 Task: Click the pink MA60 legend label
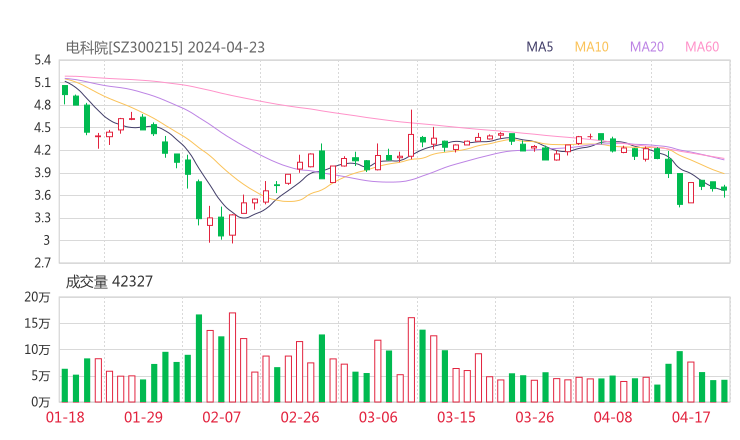click(702, 47)
